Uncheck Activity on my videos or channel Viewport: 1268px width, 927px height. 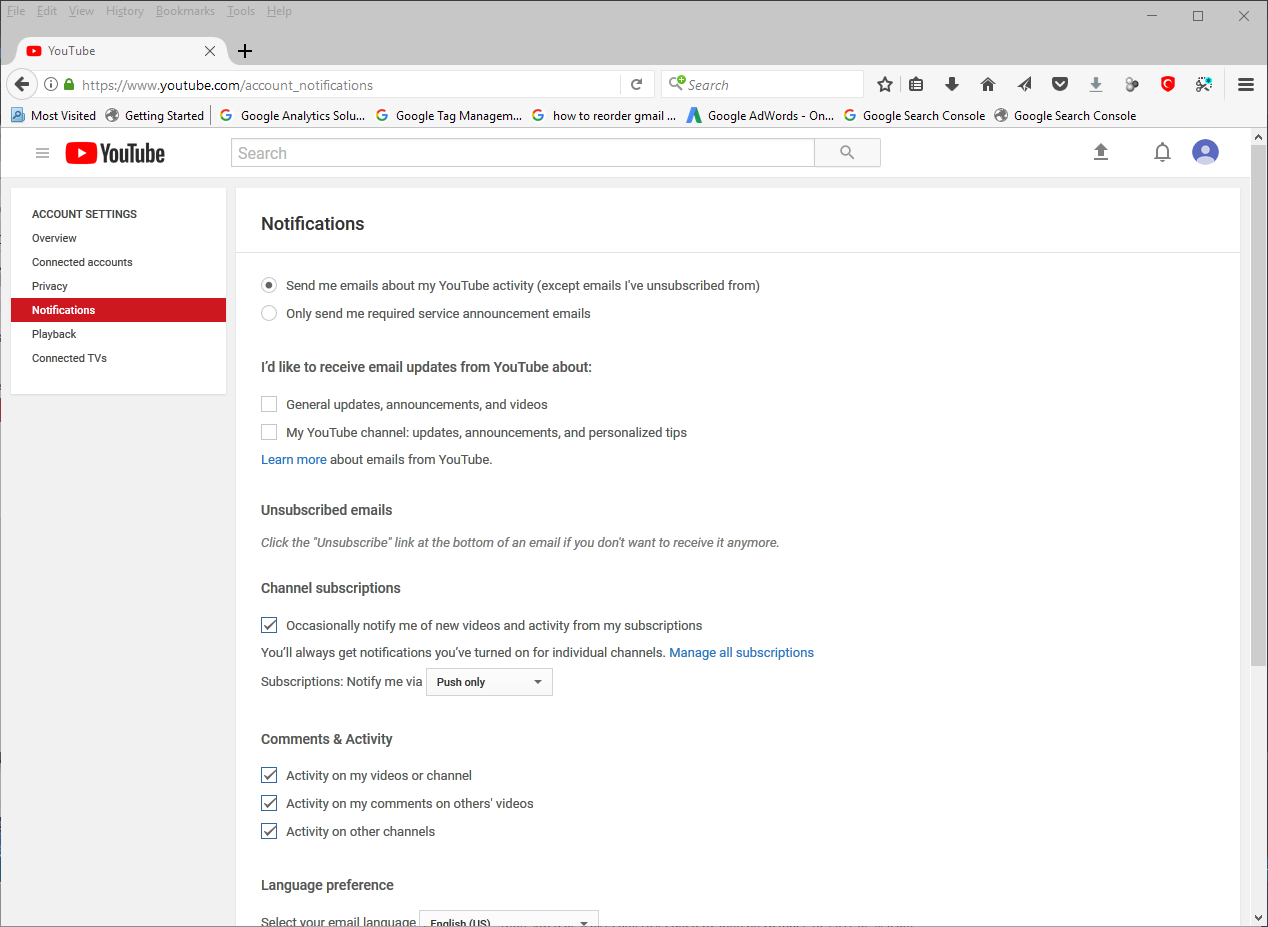tap(269, 775)
